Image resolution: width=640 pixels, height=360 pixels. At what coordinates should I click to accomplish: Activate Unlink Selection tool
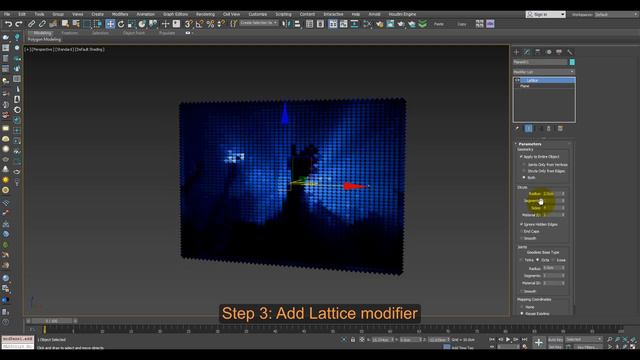(x=42, y=24)
